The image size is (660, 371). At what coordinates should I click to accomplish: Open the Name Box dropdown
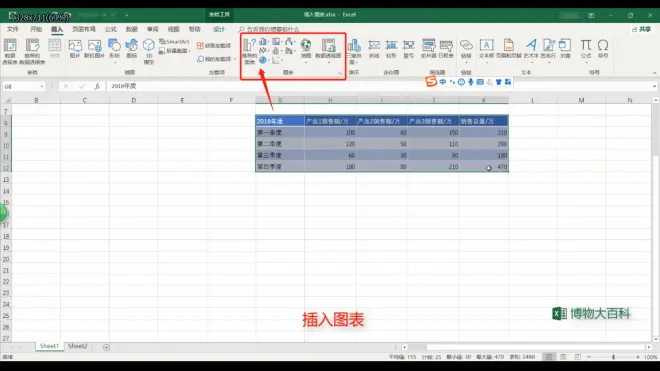click(42, 86)
